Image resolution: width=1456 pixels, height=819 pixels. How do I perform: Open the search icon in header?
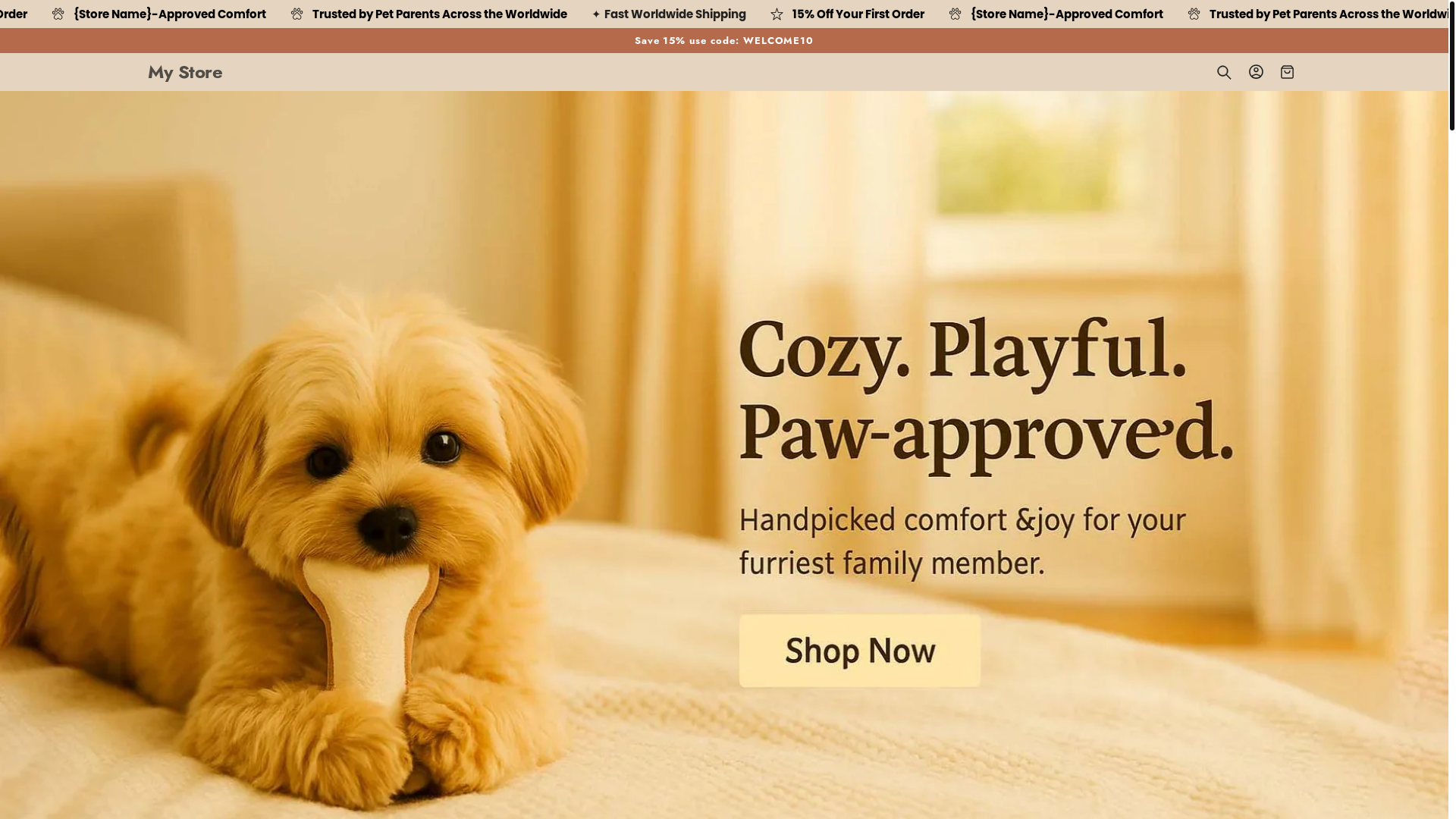[1224, 72]
